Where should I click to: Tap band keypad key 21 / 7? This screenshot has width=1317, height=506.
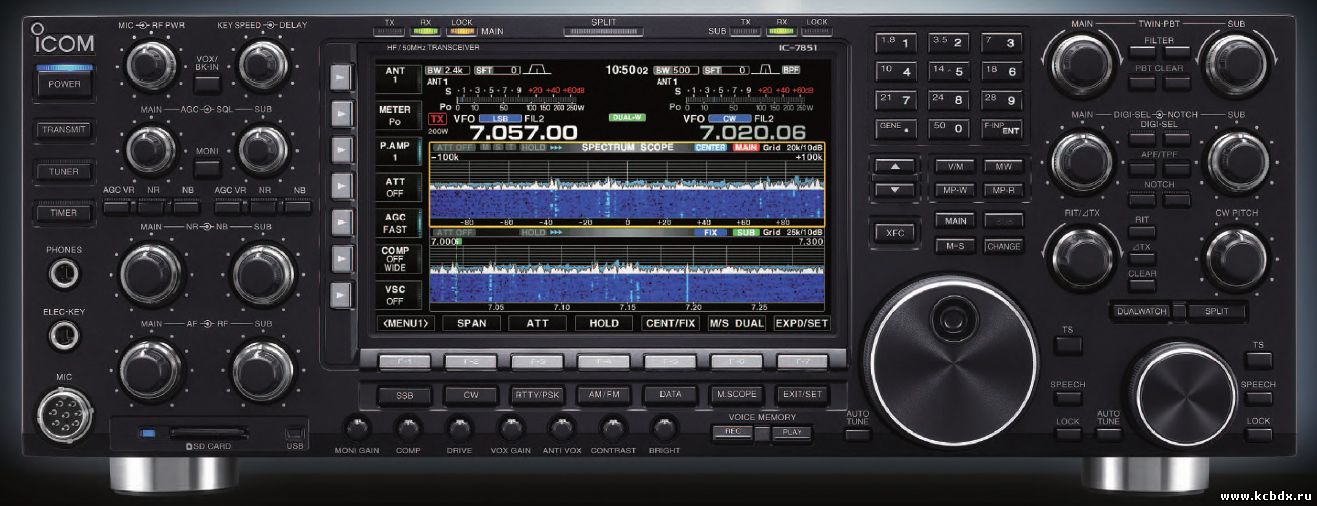pyautogui.click(x=896, y=101)
